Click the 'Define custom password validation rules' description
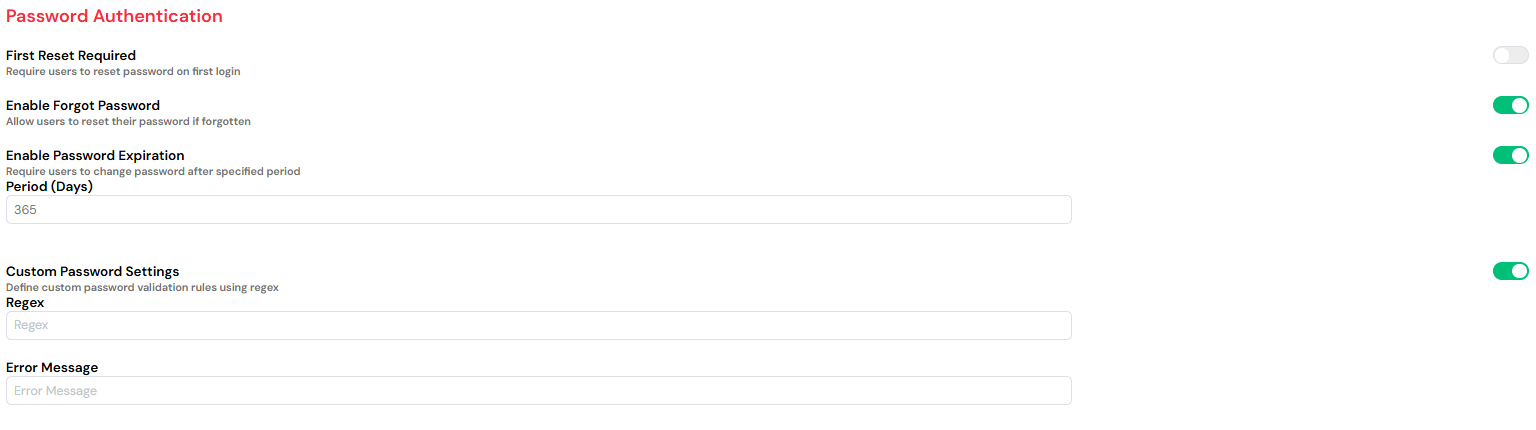Screen dimensions: 1536x430 (x=142, y=288)
